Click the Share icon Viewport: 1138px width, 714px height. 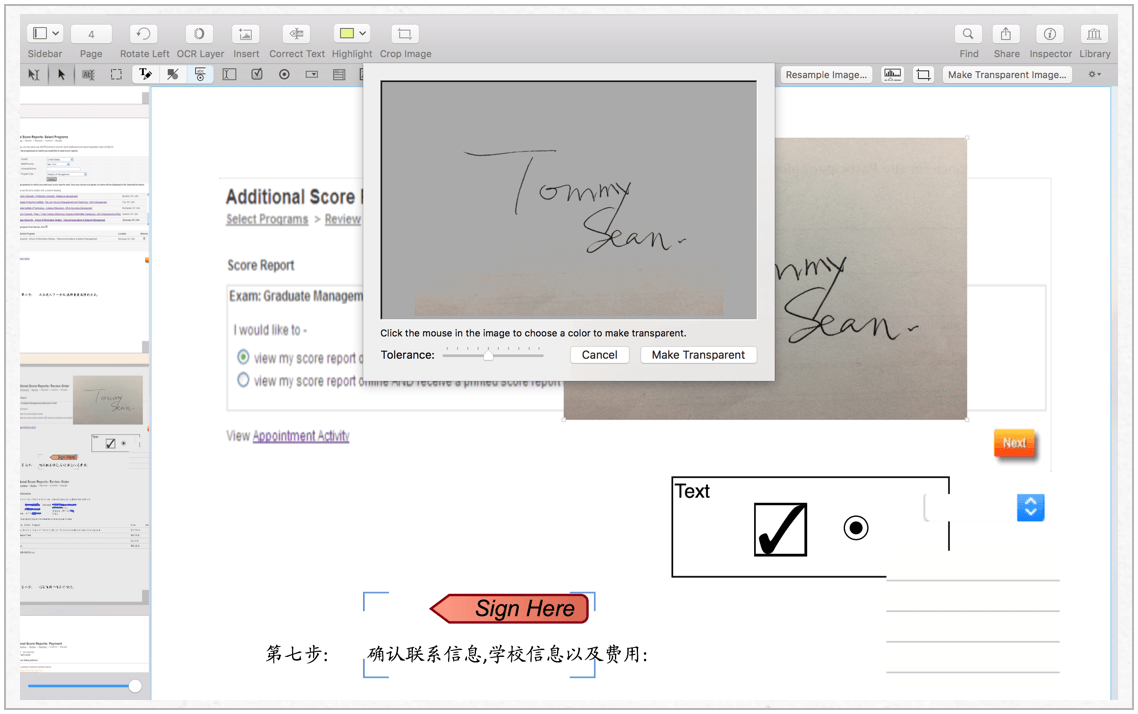[x=1006, y=34]
